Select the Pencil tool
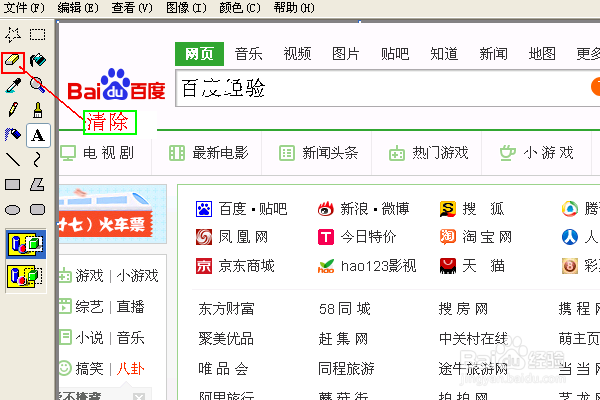The width and height of the screenshot is (600, 400). point(13,110)
